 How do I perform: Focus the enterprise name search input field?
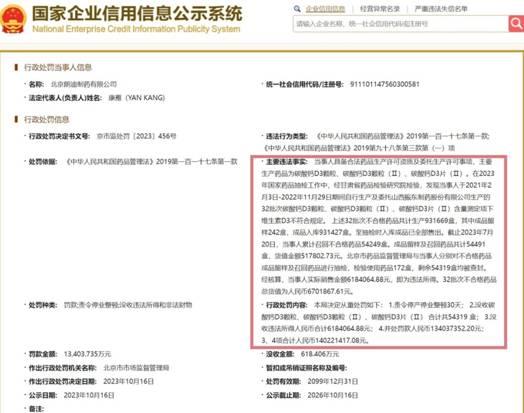(401, 24)
